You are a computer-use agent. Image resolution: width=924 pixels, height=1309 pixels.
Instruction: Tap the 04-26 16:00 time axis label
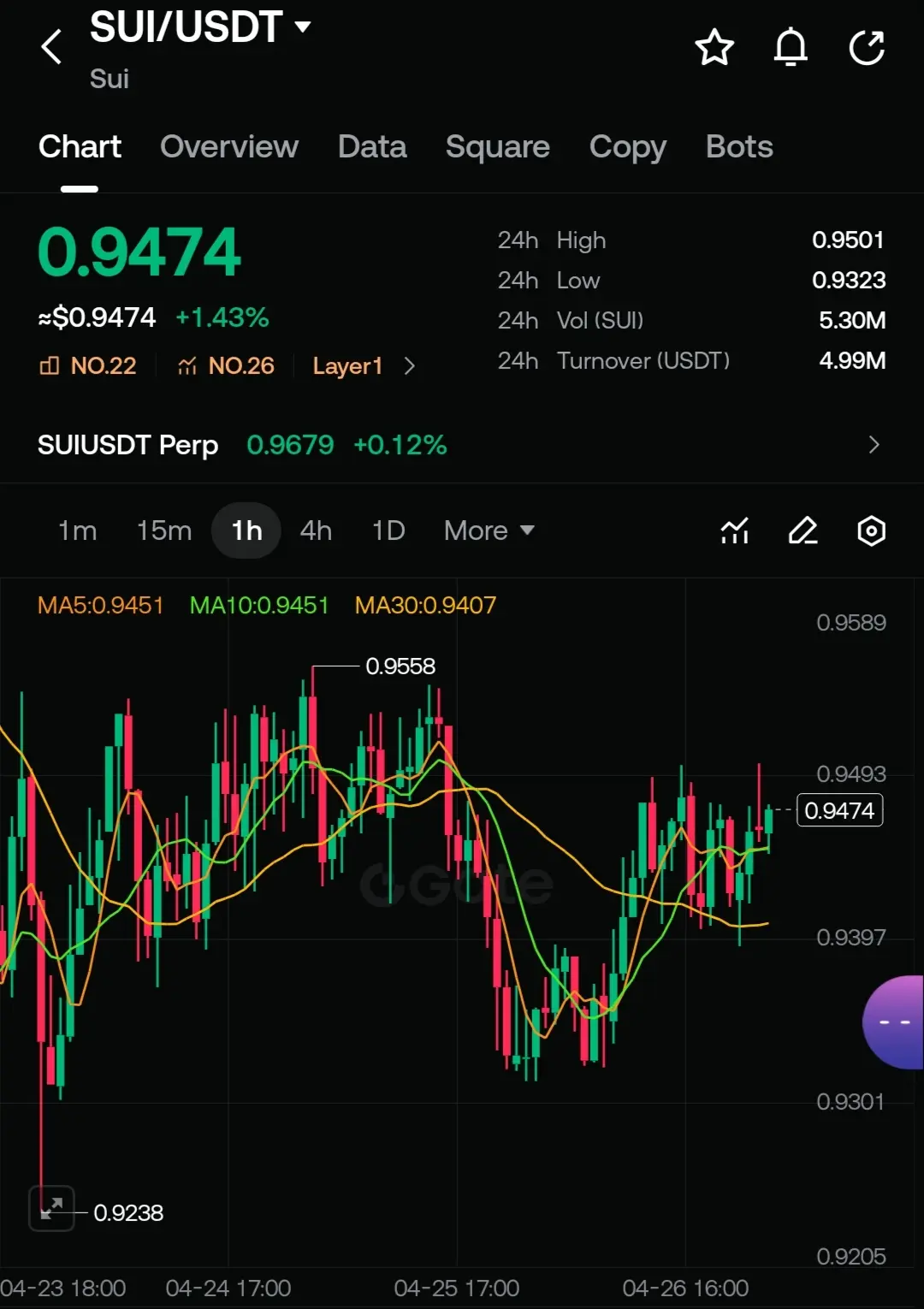point(685,1288)
